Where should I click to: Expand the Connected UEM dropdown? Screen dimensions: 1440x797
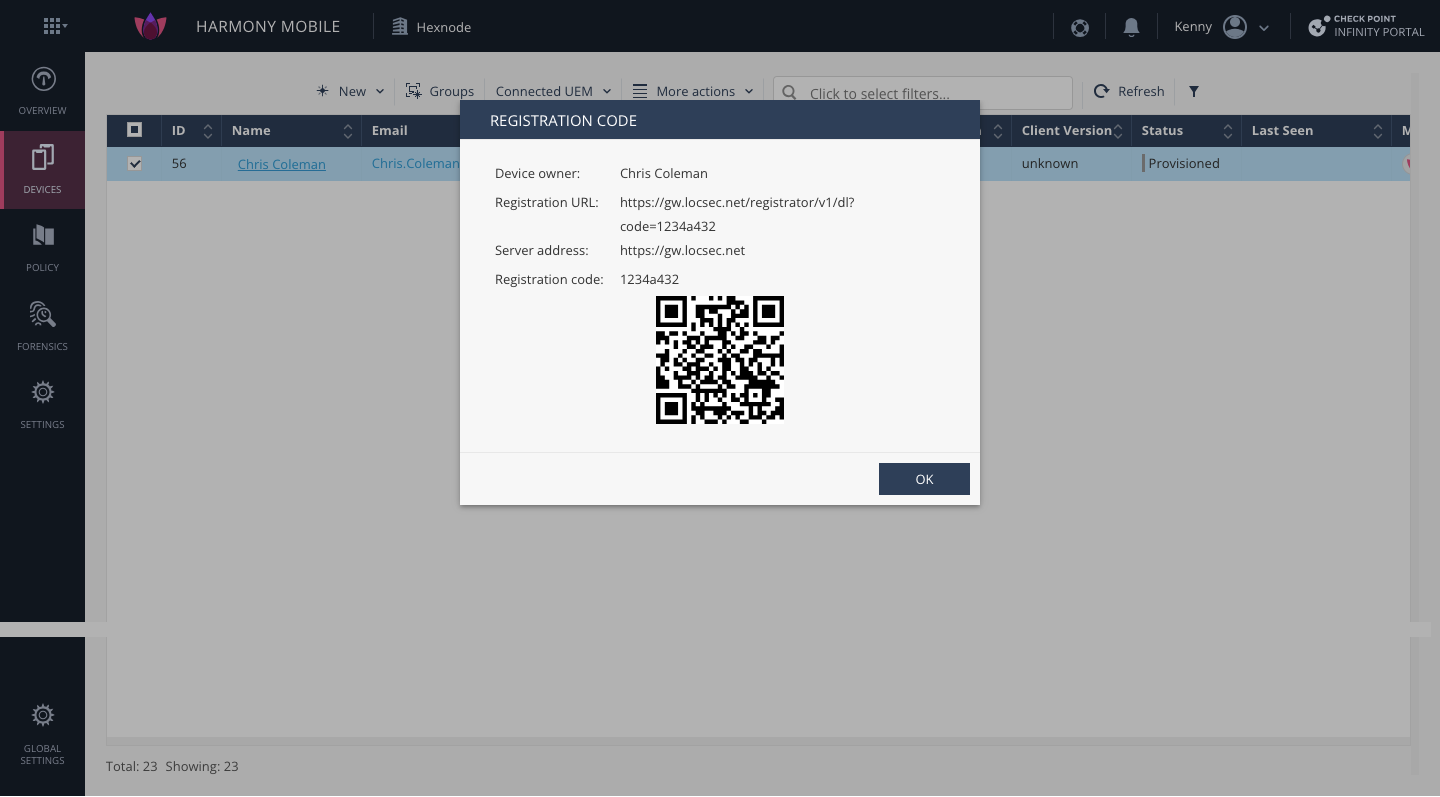click(x=553, y=91)
